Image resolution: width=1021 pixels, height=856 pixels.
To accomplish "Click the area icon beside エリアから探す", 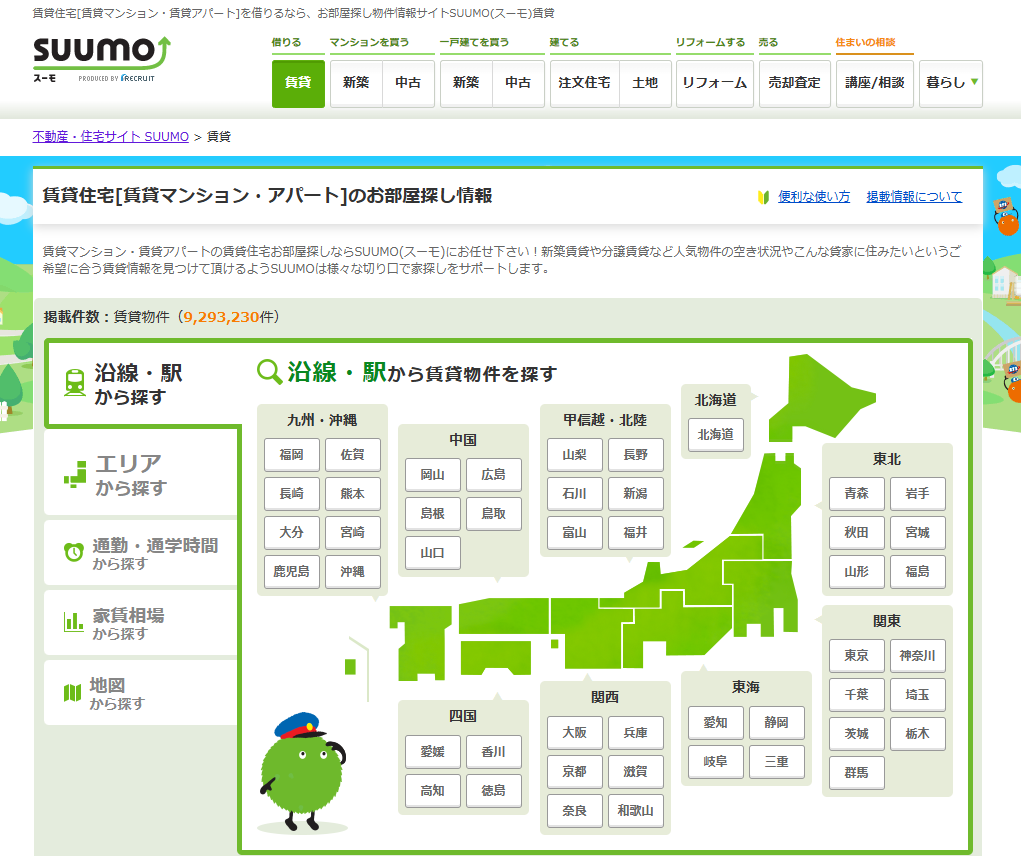I will [75, 474].
